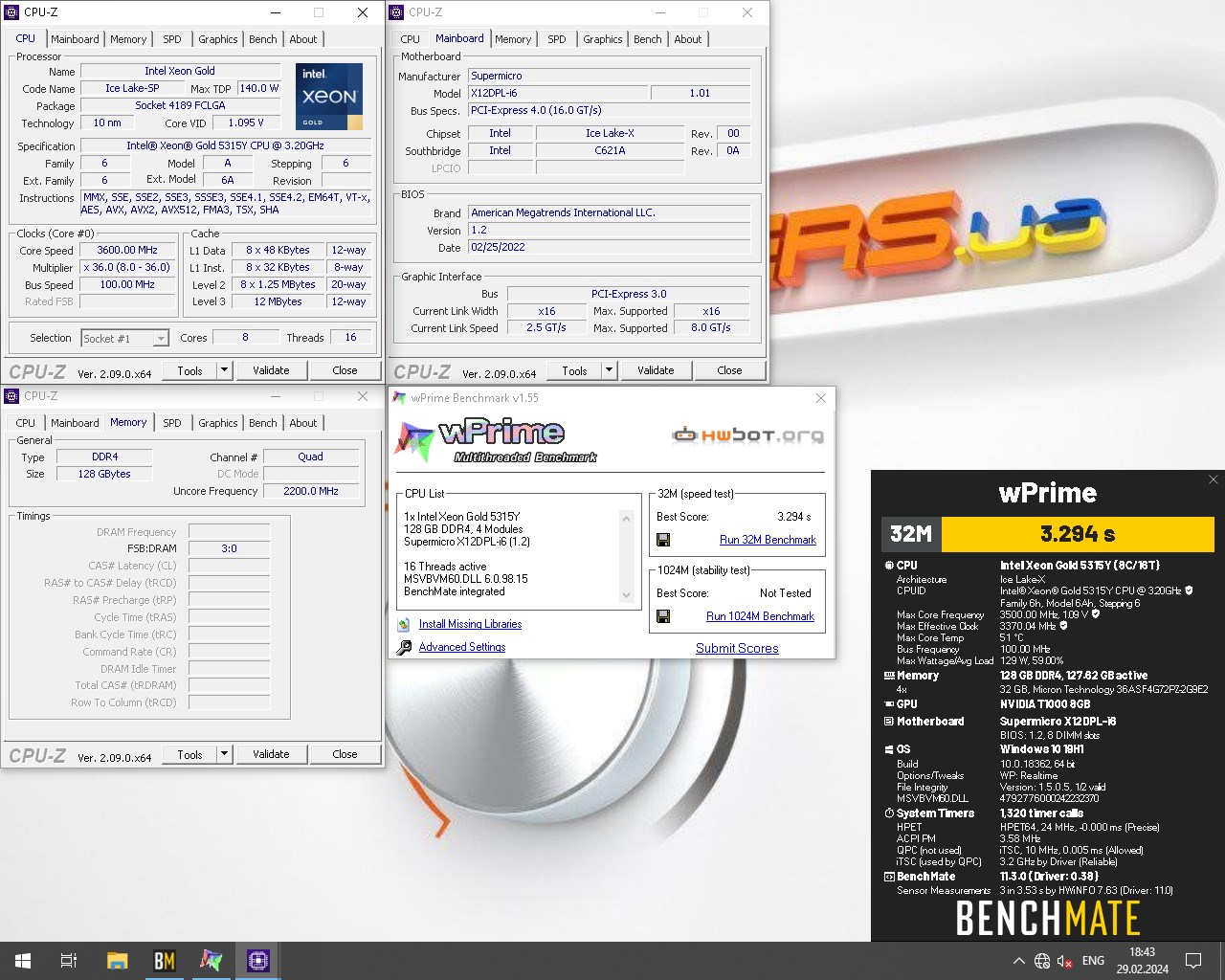Click the Submit Scores link
Screen dimensions: 1225x980
[x=737, y=648]
